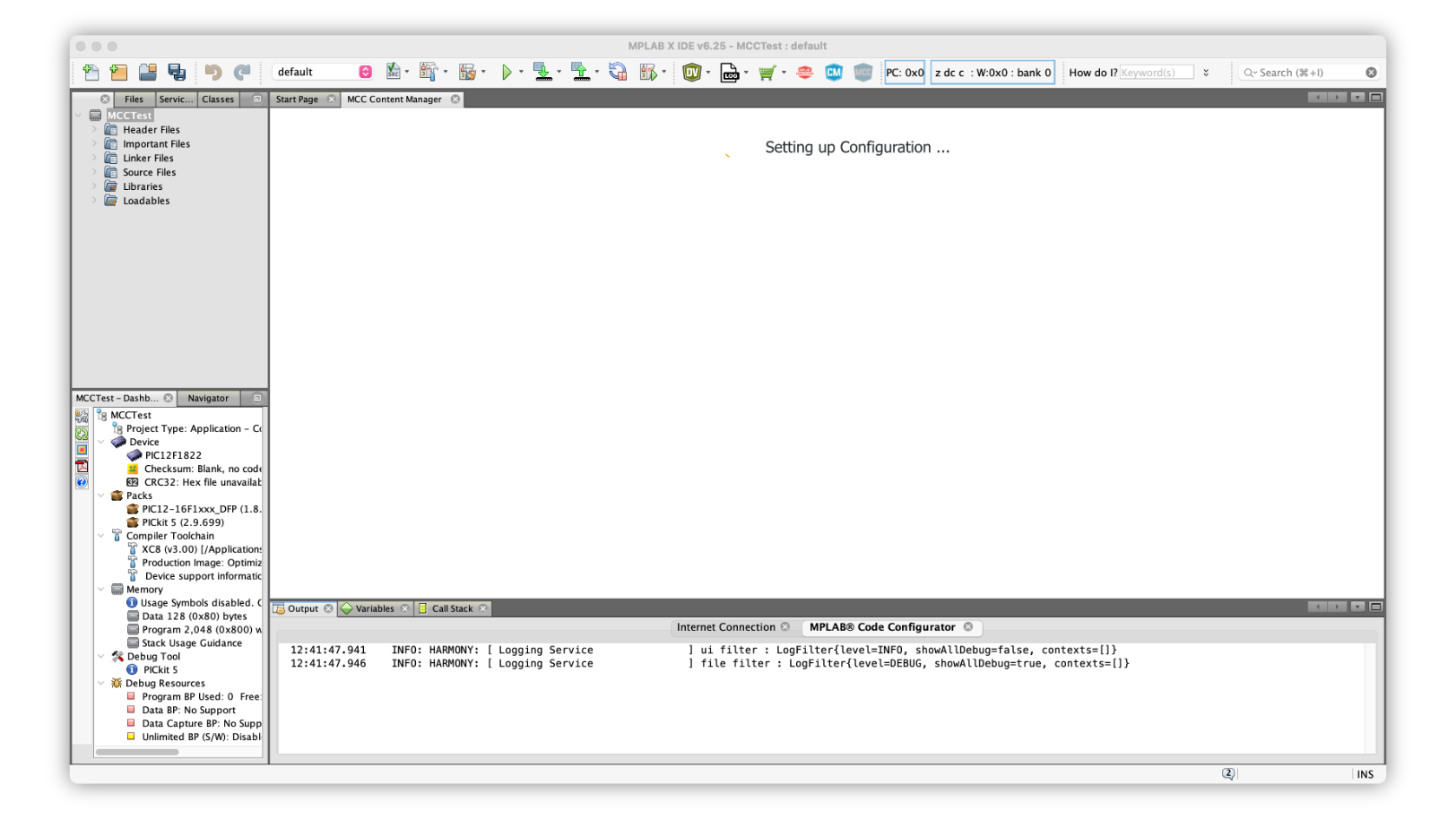Click the Read Device Memory icon
Screen dimensions: 1456x819
tap(581, 72)
